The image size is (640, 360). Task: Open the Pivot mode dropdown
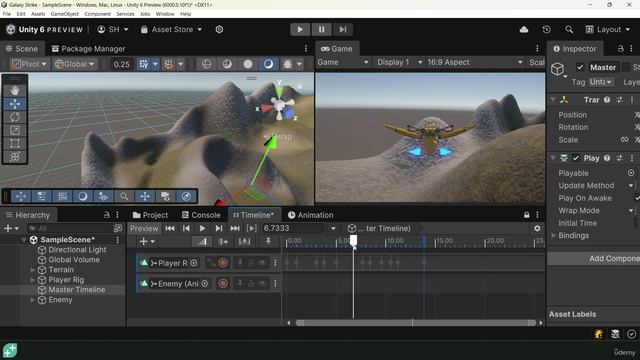click(x=29, y=64)
